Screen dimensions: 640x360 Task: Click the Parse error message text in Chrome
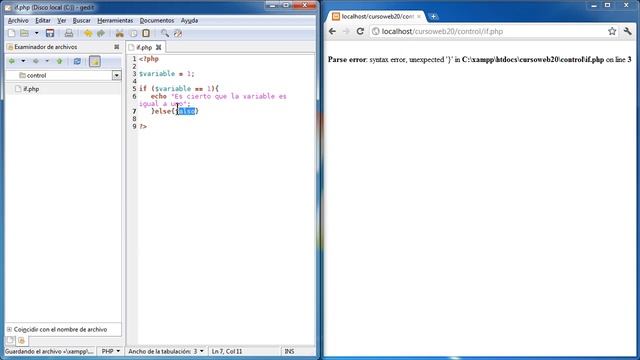[480, 60]
